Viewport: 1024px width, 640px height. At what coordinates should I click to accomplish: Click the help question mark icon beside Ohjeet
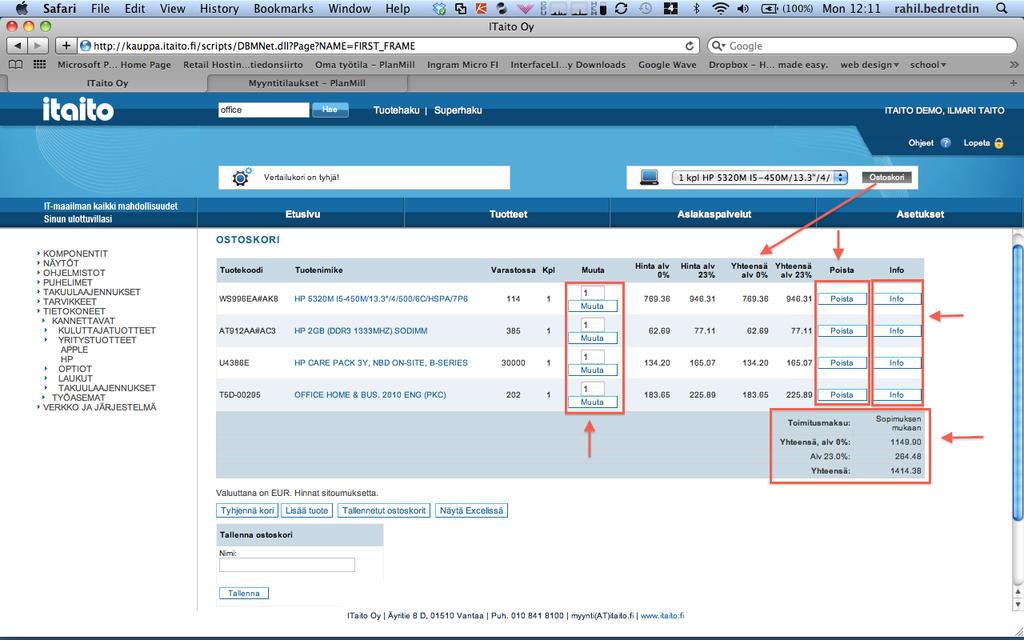945,142
